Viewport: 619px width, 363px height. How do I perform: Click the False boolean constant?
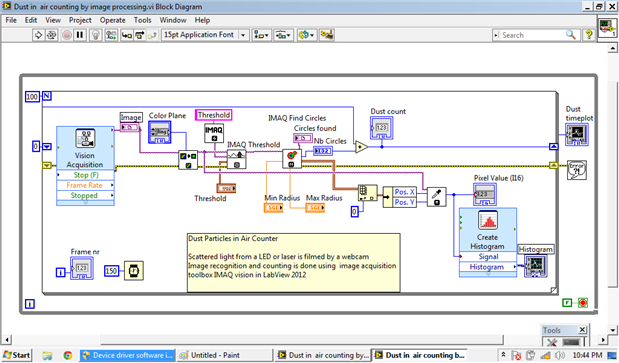click(567, 303)
